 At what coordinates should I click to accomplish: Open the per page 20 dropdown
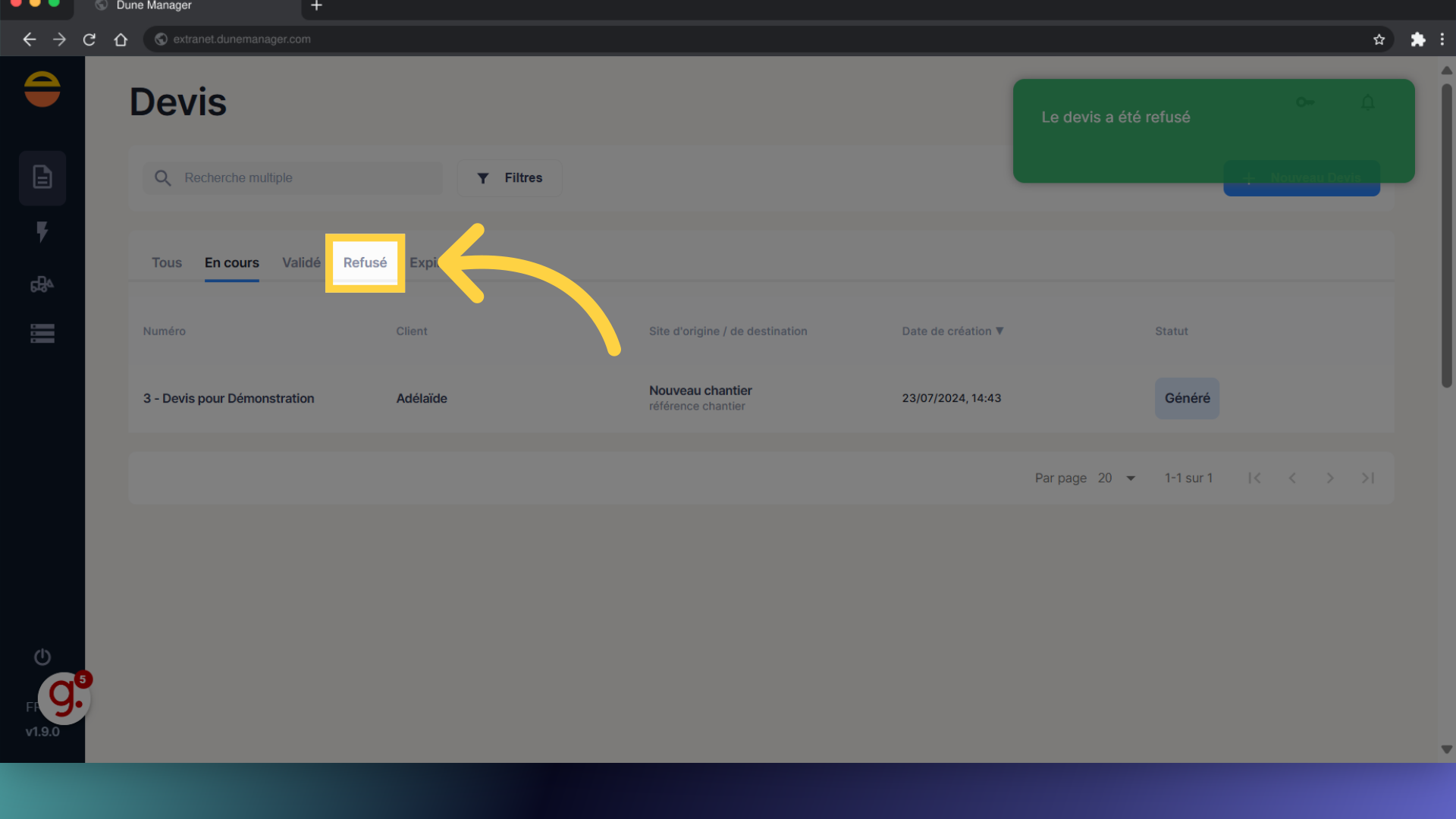[1117, 478]
